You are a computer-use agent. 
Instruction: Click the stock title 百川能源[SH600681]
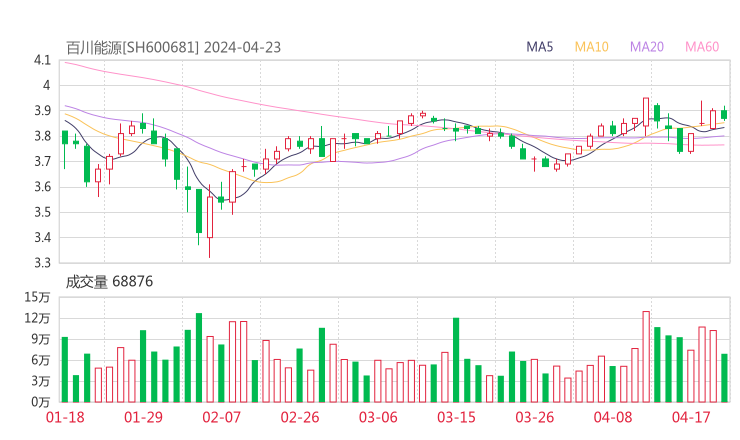click(132, 47)
